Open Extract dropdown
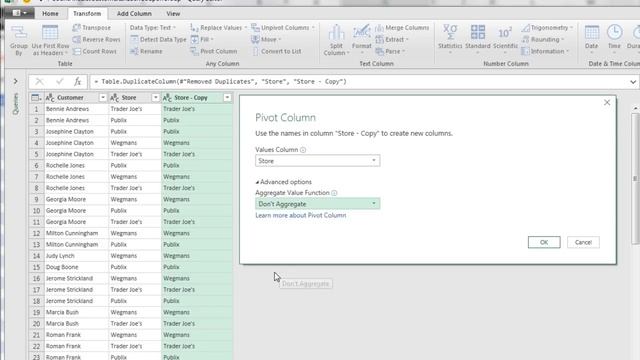 tap(392, 40)
